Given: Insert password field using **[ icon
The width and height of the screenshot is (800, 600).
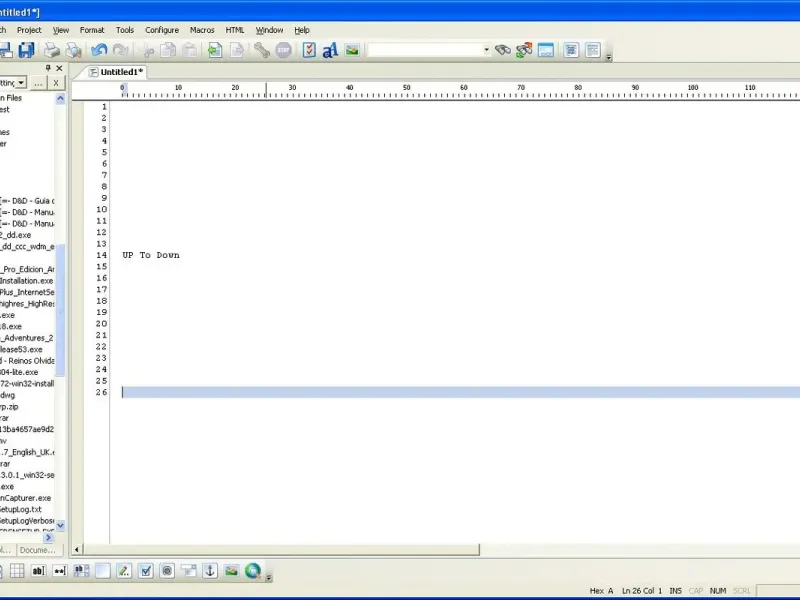Looking at the screenshot, I should 60,570.
